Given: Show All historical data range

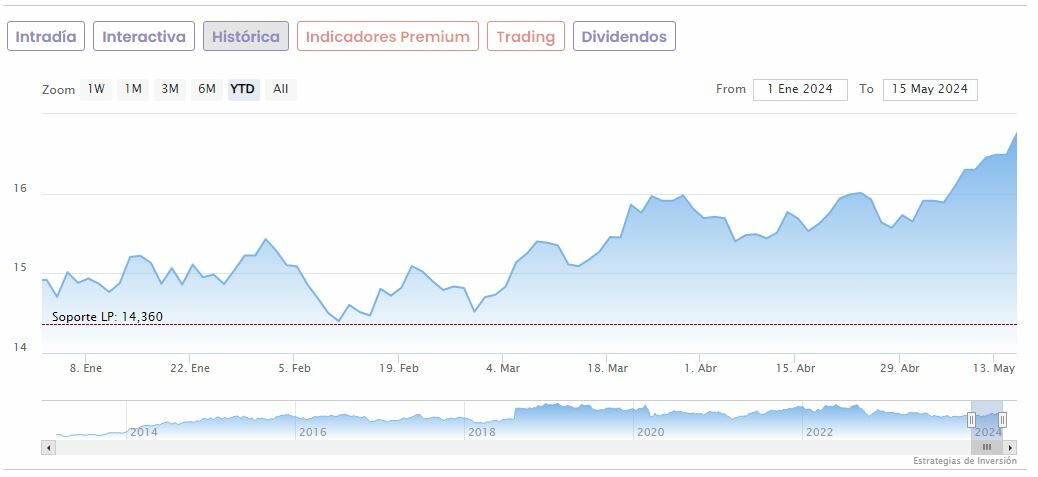Looking at the screenshot, I should pos(281,89).
